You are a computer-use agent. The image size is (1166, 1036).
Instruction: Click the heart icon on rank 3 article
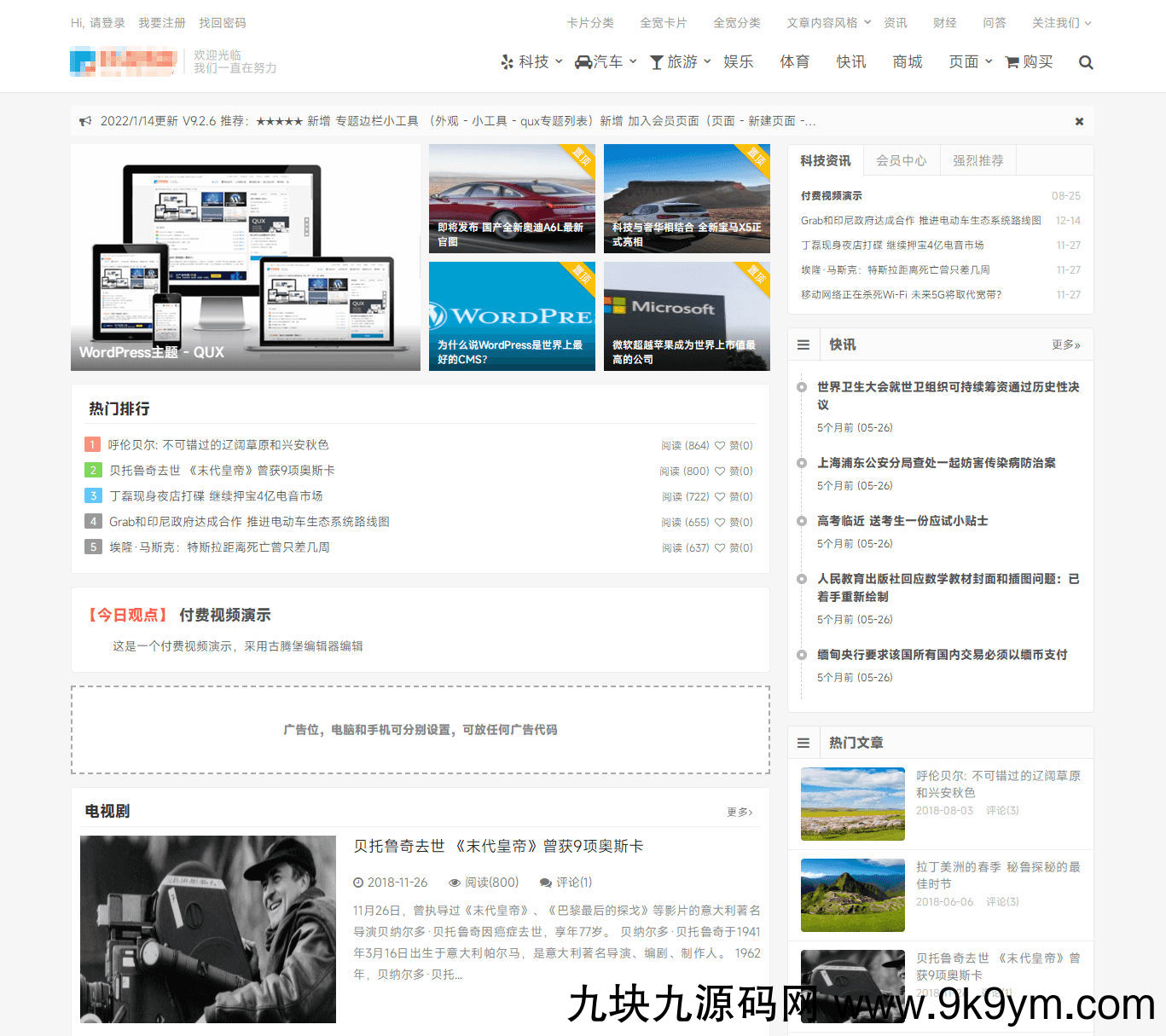[720, 497]
